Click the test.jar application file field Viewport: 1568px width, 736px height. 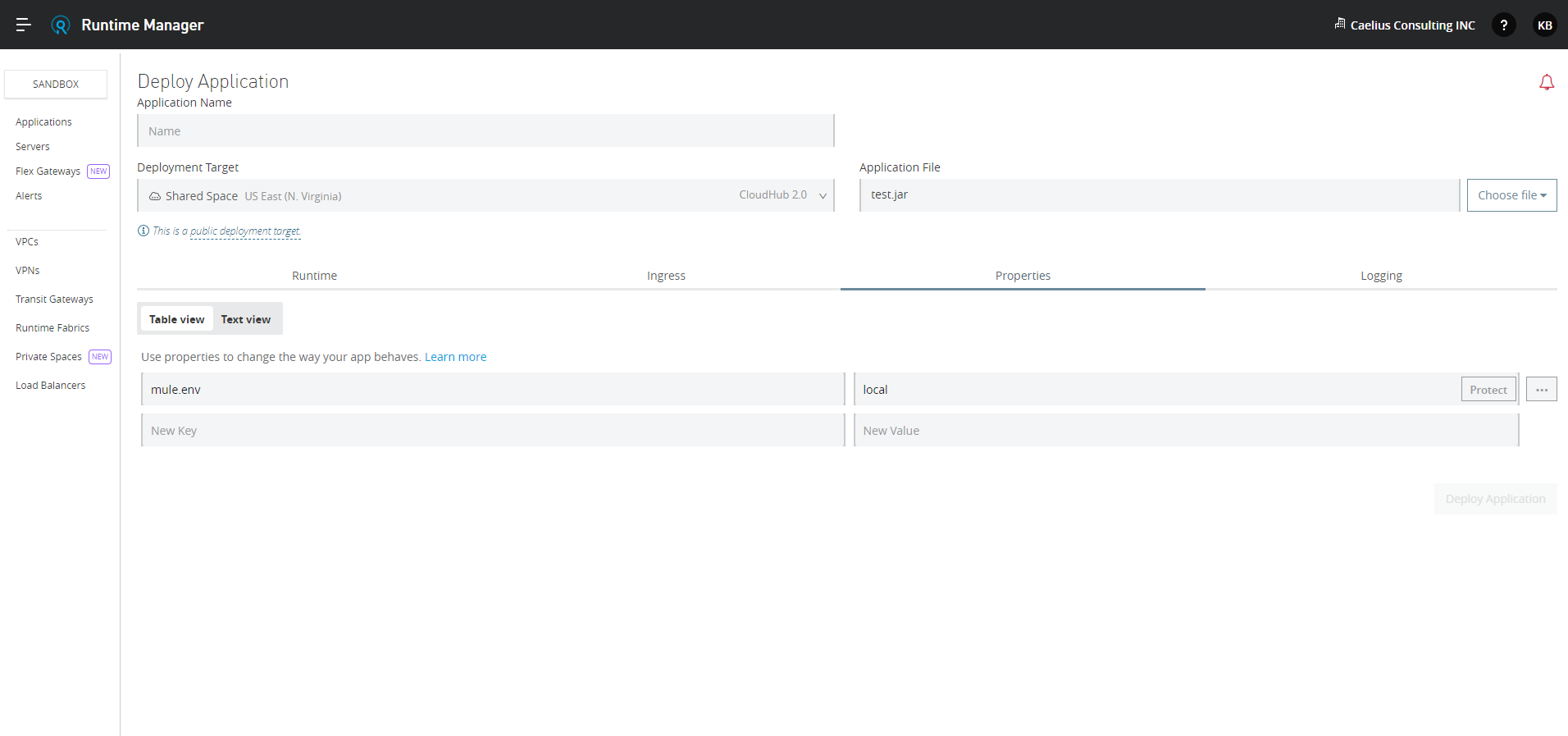[1160, 195]
